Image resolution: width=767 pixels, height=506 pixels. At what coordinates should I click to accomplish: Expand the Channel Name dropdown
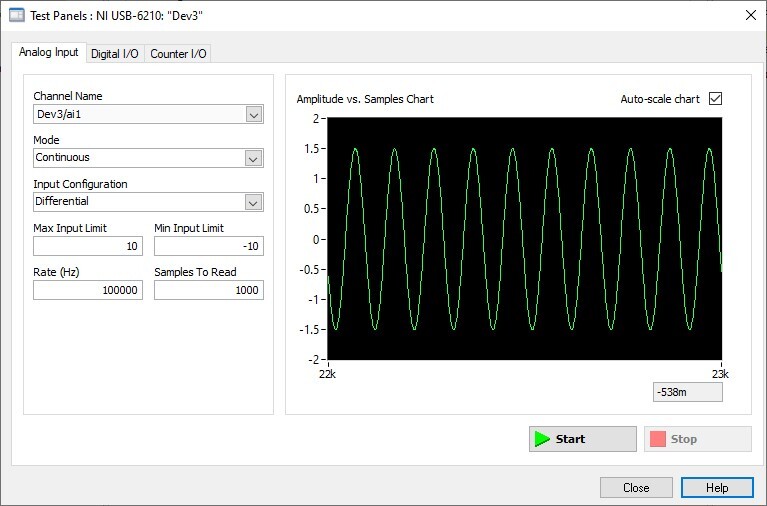coord(253,114)
